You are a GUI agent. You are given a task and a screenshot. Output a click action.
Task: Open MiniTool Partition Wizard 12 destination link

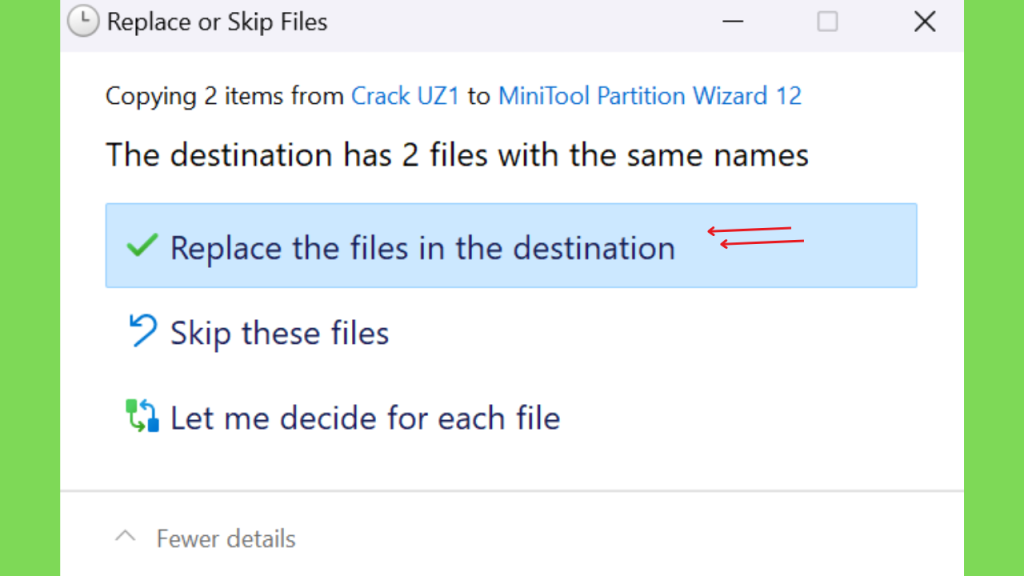click(650, 96)
